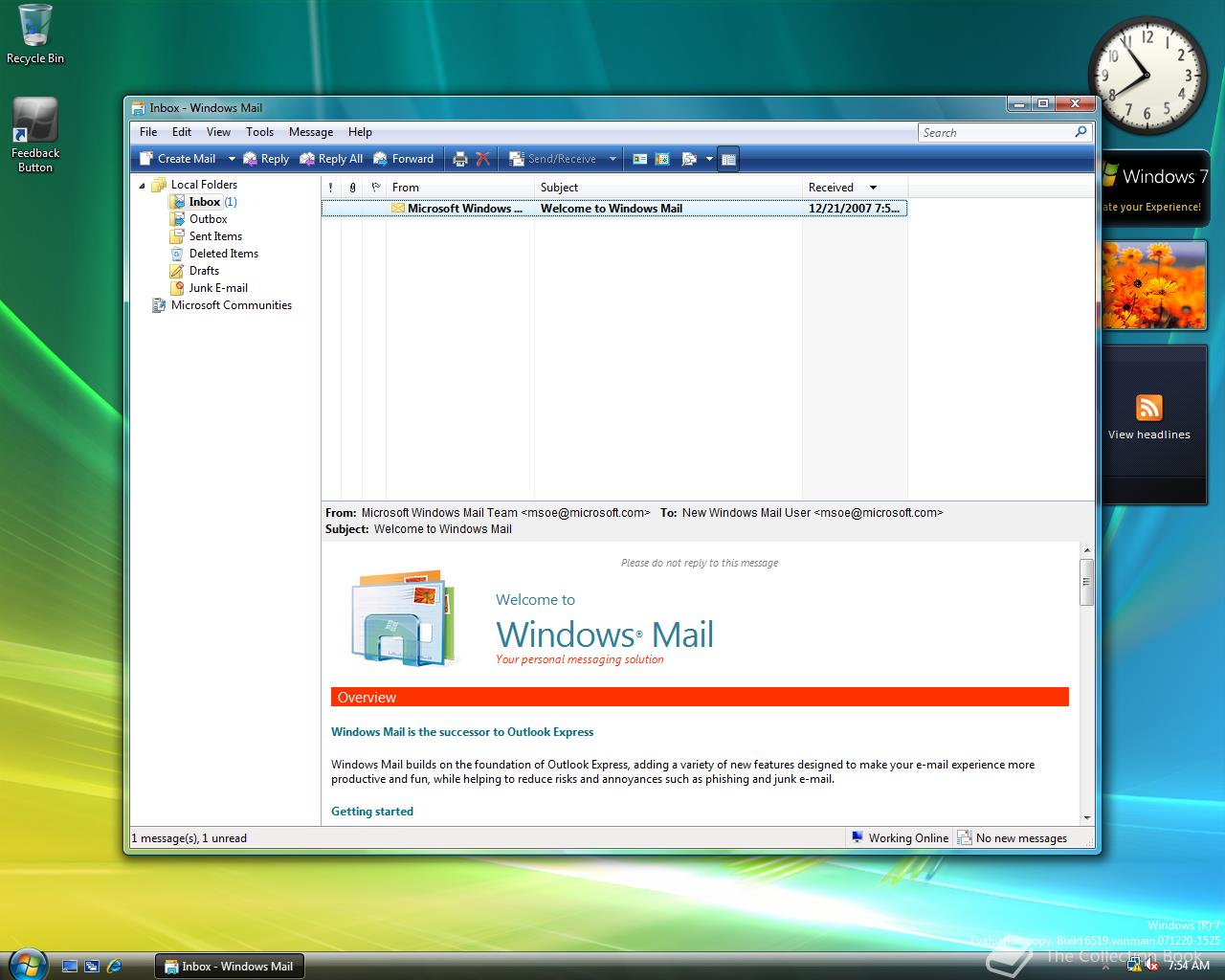This screenshot has height=980, width=1225.
Task: Click the unread envelope icon on the message
Action: tap(397, 209)
